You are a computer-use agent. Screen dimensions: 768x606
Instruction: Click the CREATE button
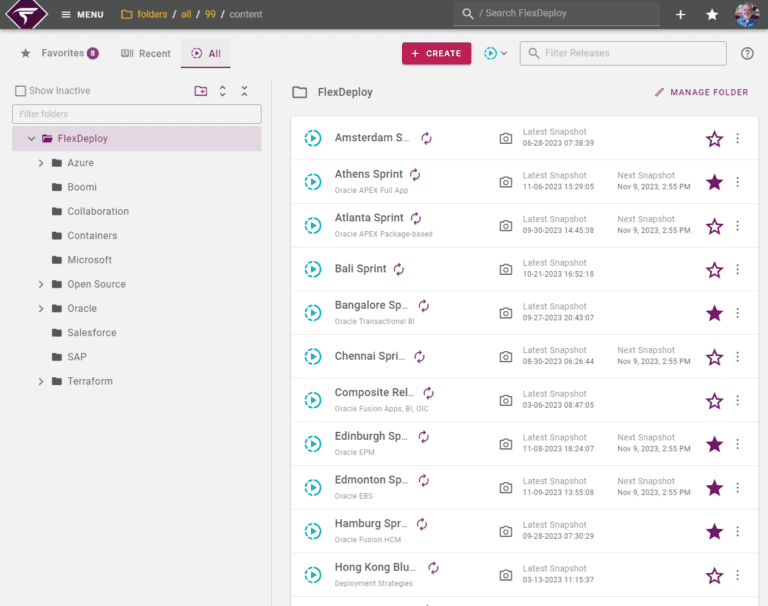[x=436, y=53]
